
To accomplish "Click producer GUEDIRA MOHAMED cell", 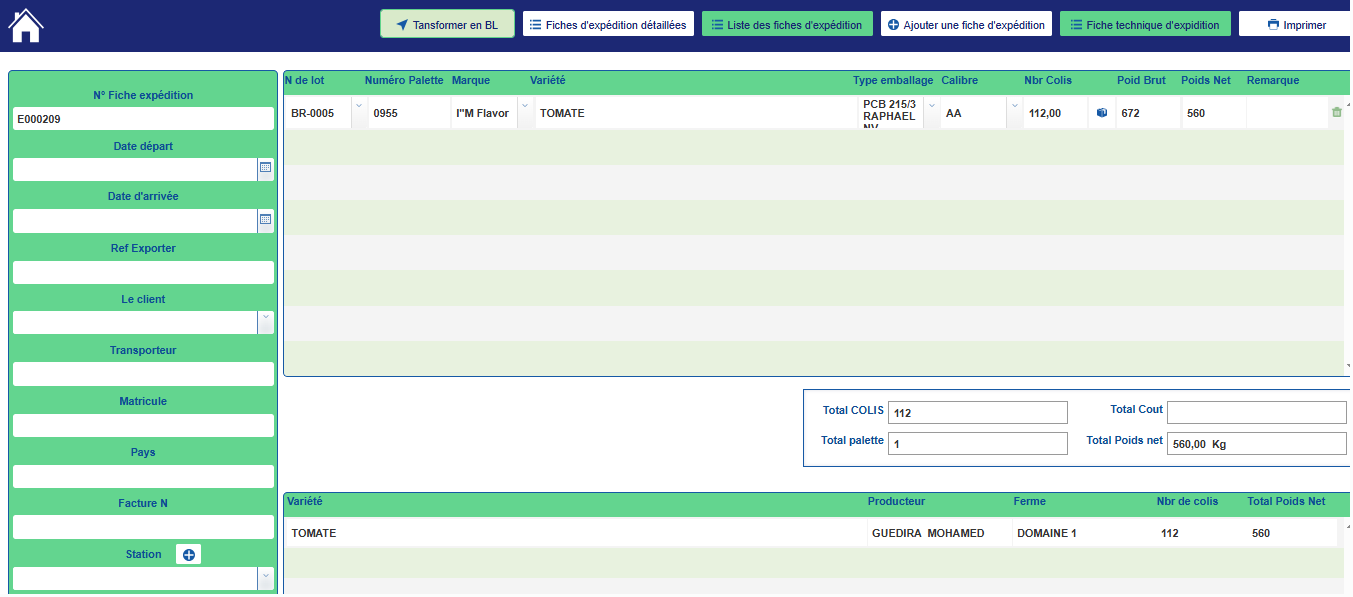I will [939, 533].
